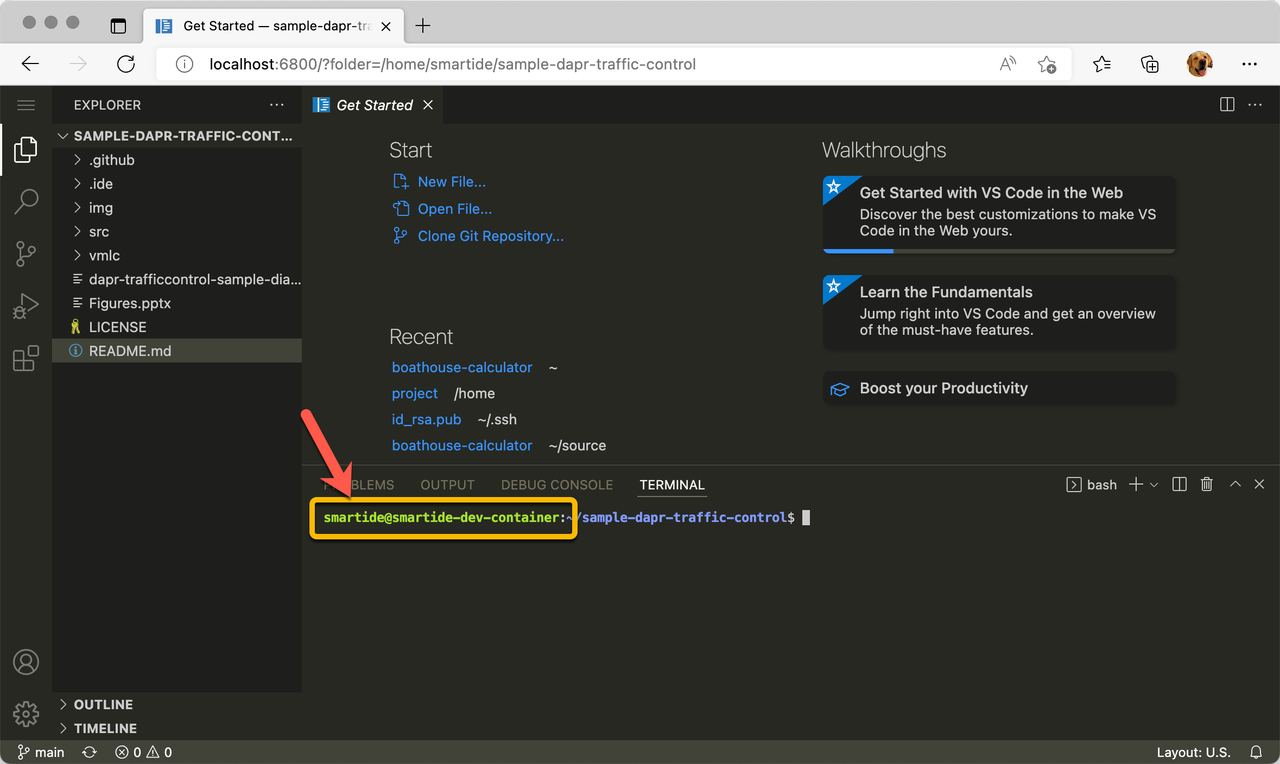The image size is (1280, 764).
Task: Collapse SAMPLE-DAPR-TRAFFIC-CONT... root folder
Action: [177, 136]
